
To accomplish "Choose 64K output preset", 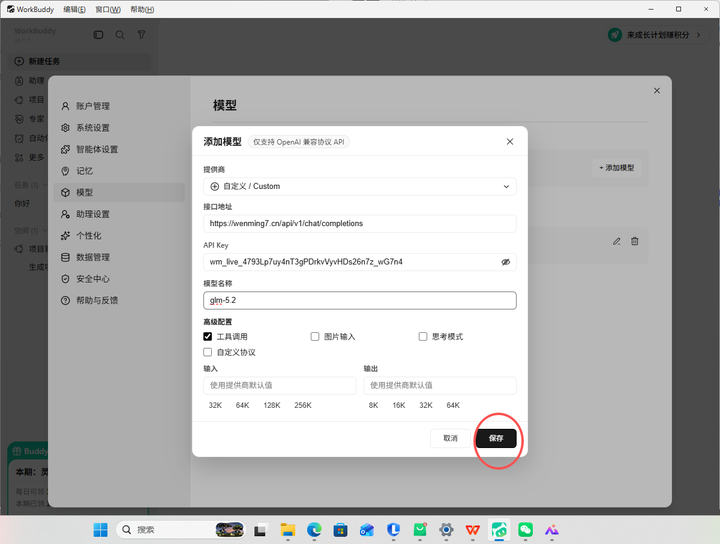I will point(453,405).
